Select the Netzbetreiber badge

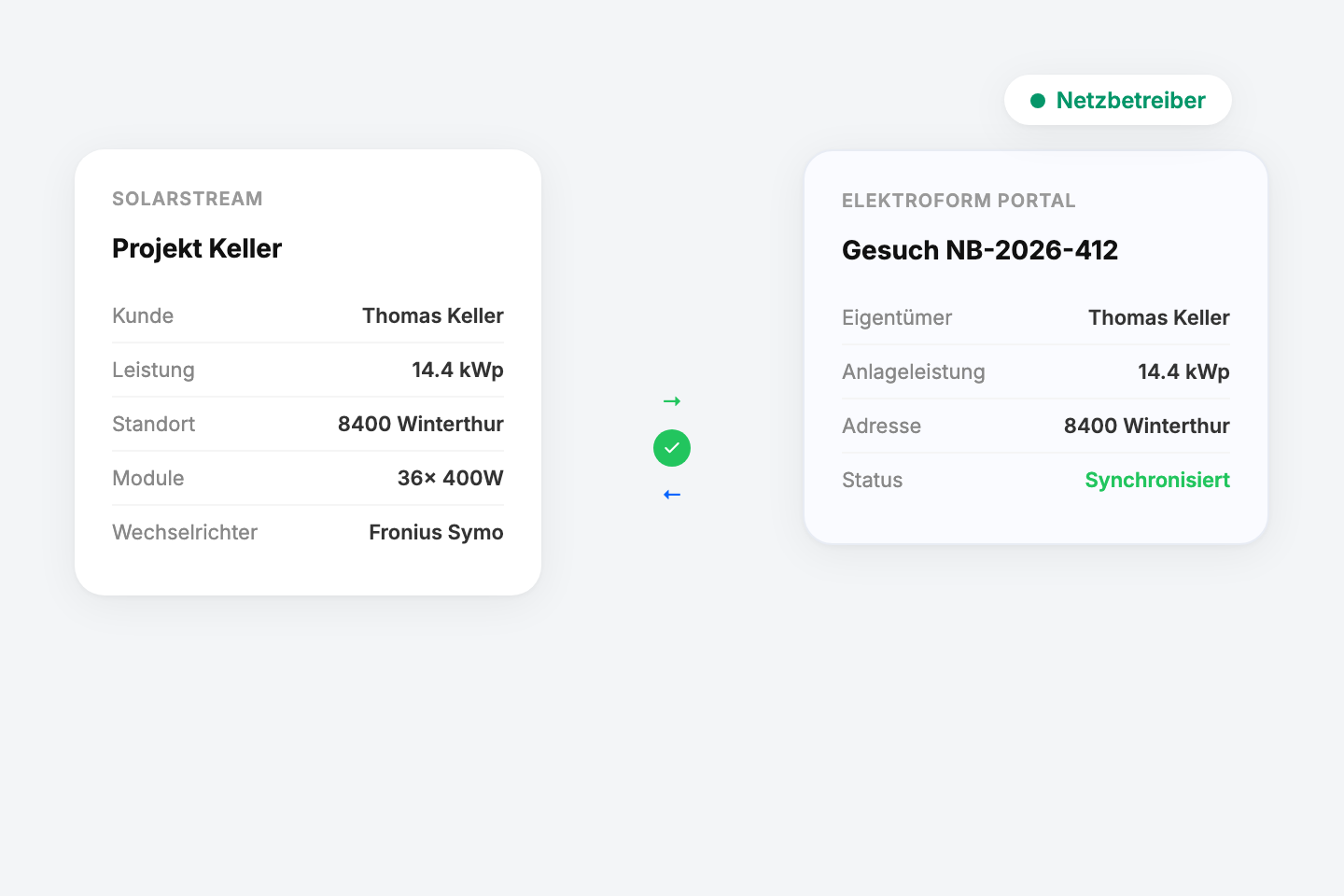click(1117, 100)
